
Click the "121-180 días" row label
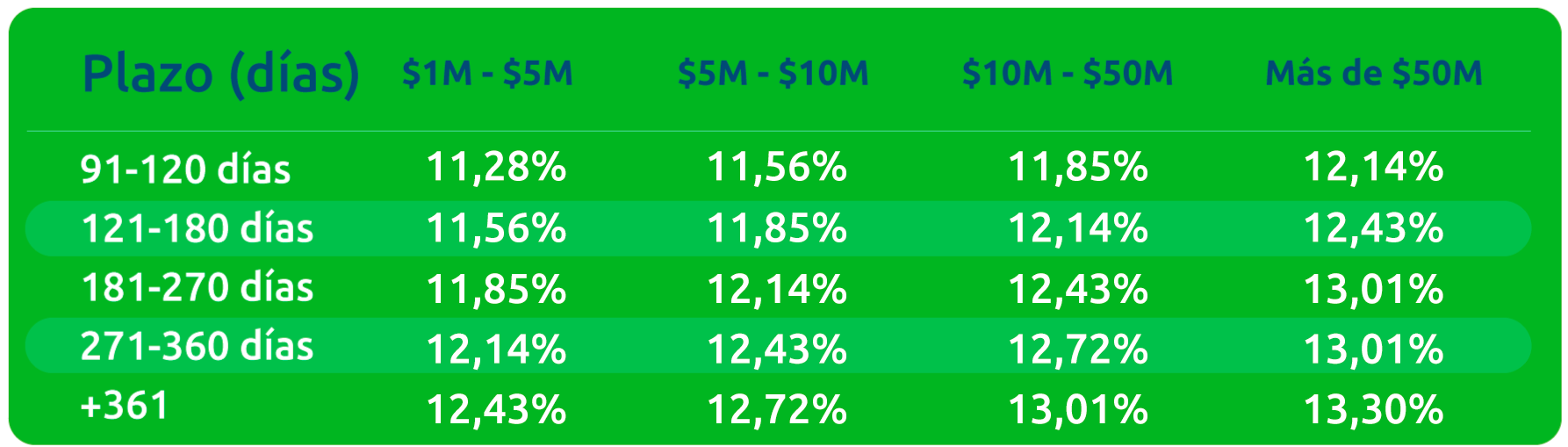198,228
